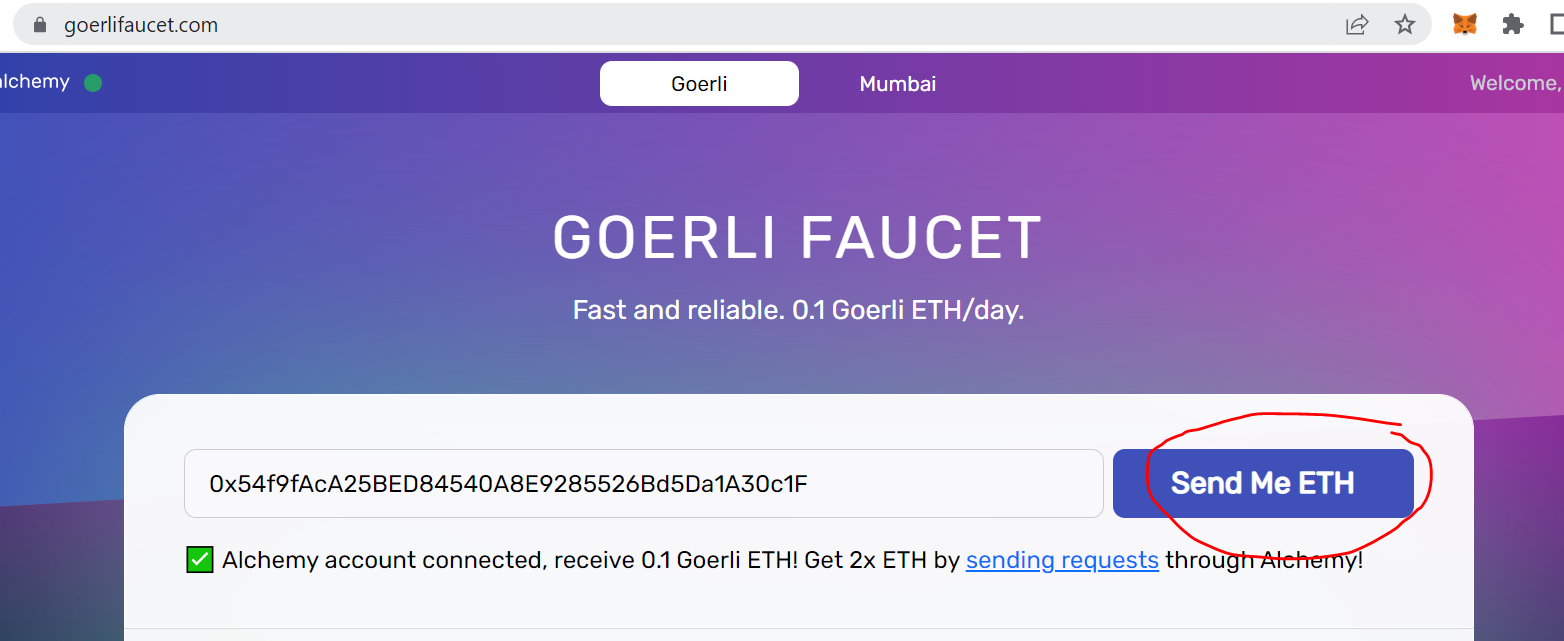
Task: Focus the wallet address input field
Action: [x=644, y=484]
